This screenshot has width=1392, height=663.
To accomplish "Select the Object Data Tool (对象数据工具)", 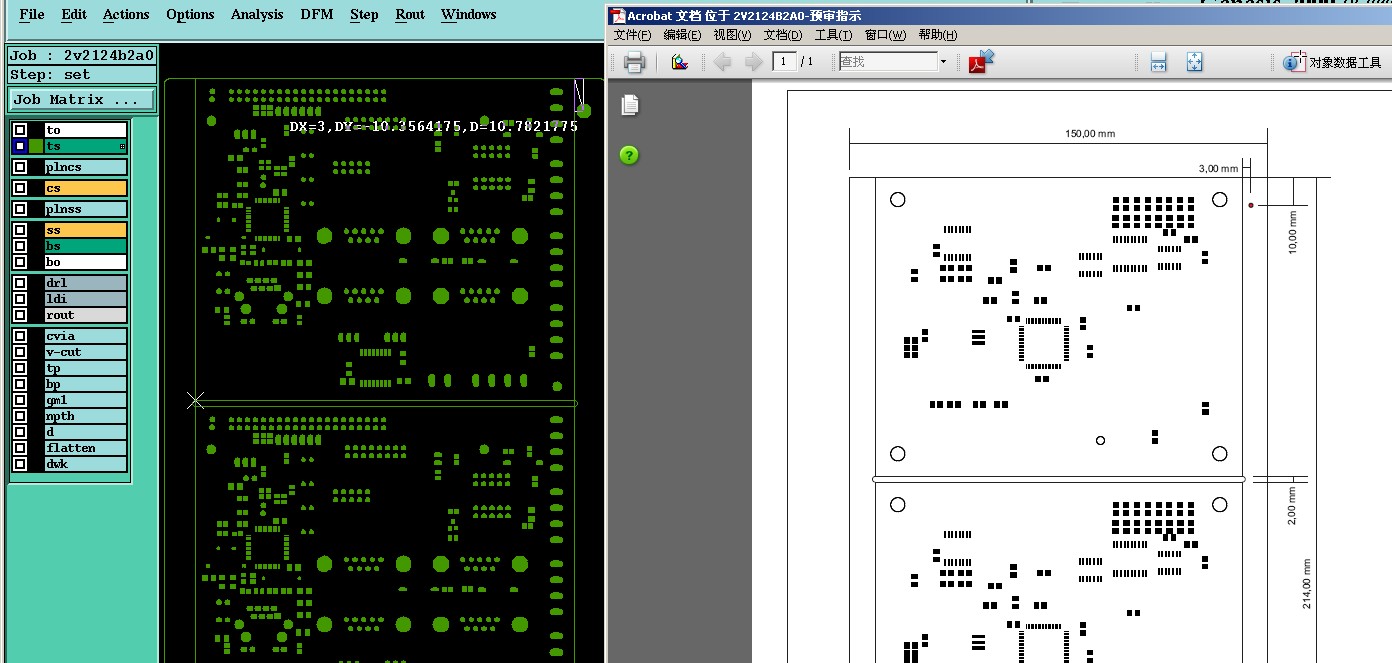I will pos(1333,62).
